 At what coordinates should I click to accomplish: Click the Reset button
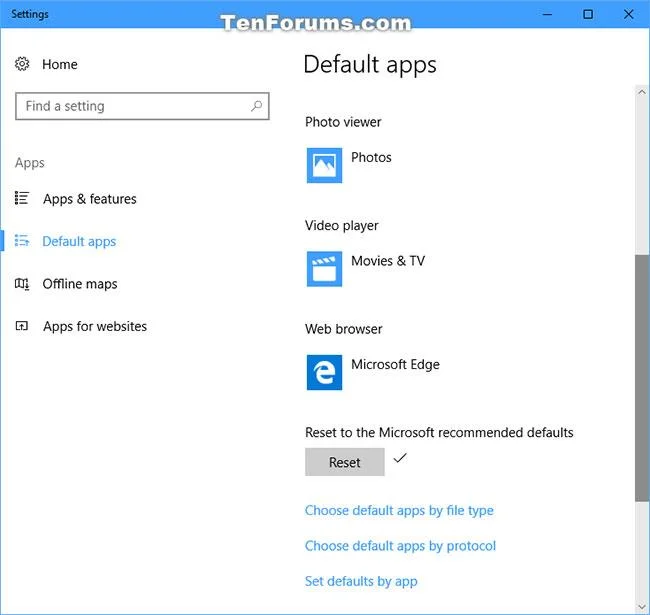(x=344, y=462)
